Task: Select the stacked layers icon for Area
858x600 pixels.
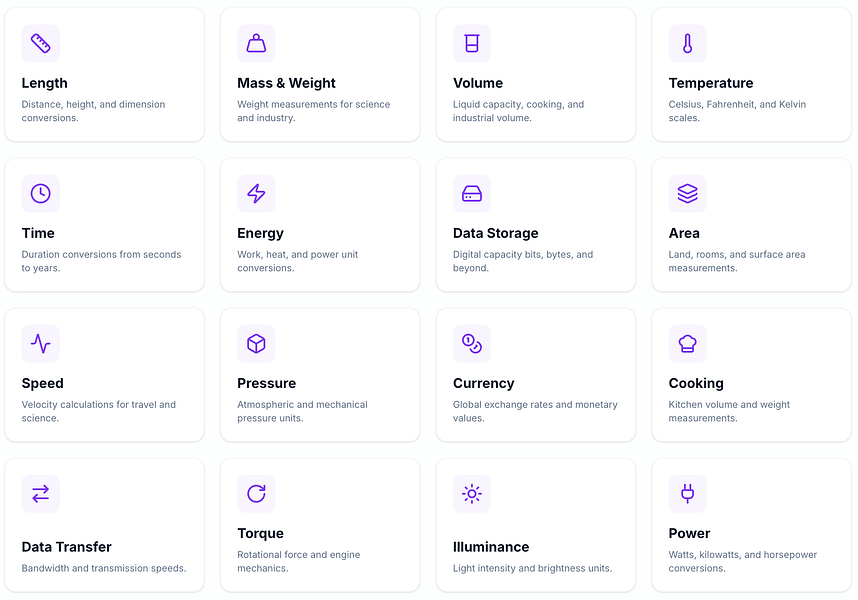Action: click(687, 193)
